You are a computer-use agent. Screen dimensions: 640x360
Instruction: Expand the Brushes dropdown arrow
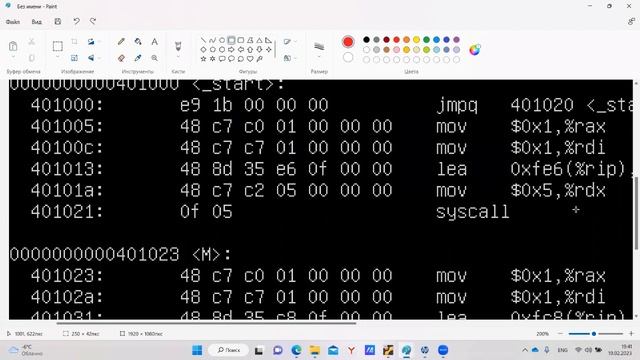(x=178, y=57)
